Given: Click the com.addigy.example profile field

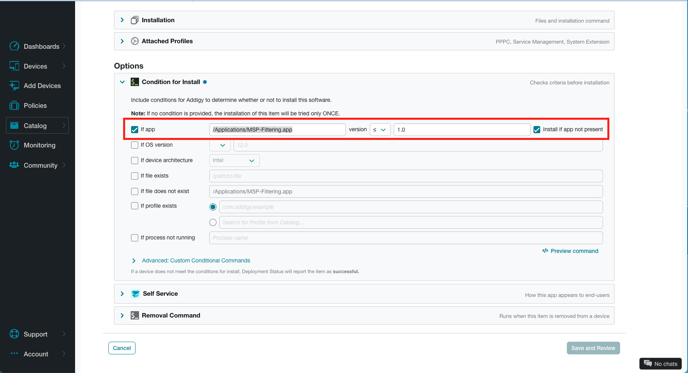Looking at the screenshot, I should coord(411,207).
